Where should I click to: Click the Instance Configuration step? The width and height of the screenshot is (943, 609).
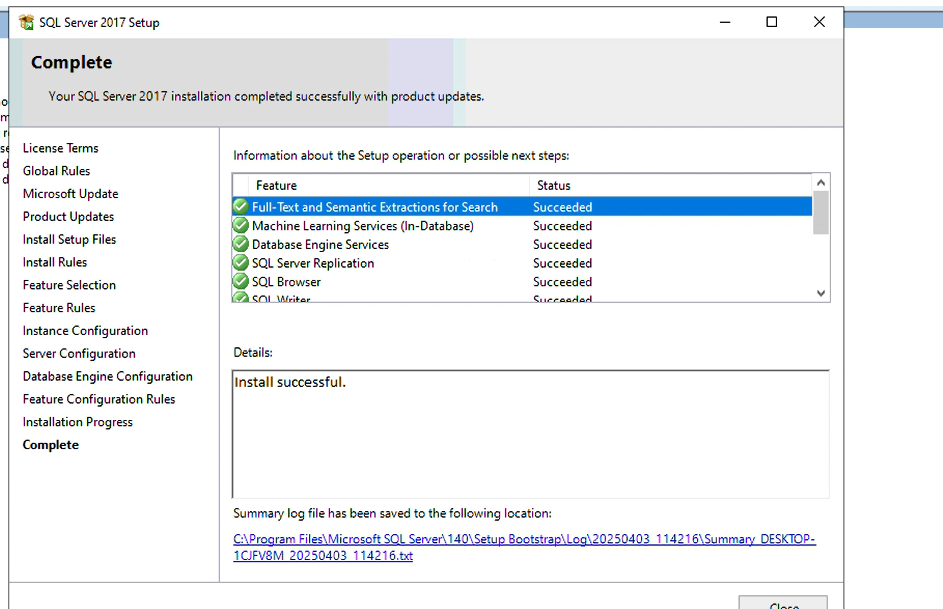pyautogui.click(x=85, y=331)
